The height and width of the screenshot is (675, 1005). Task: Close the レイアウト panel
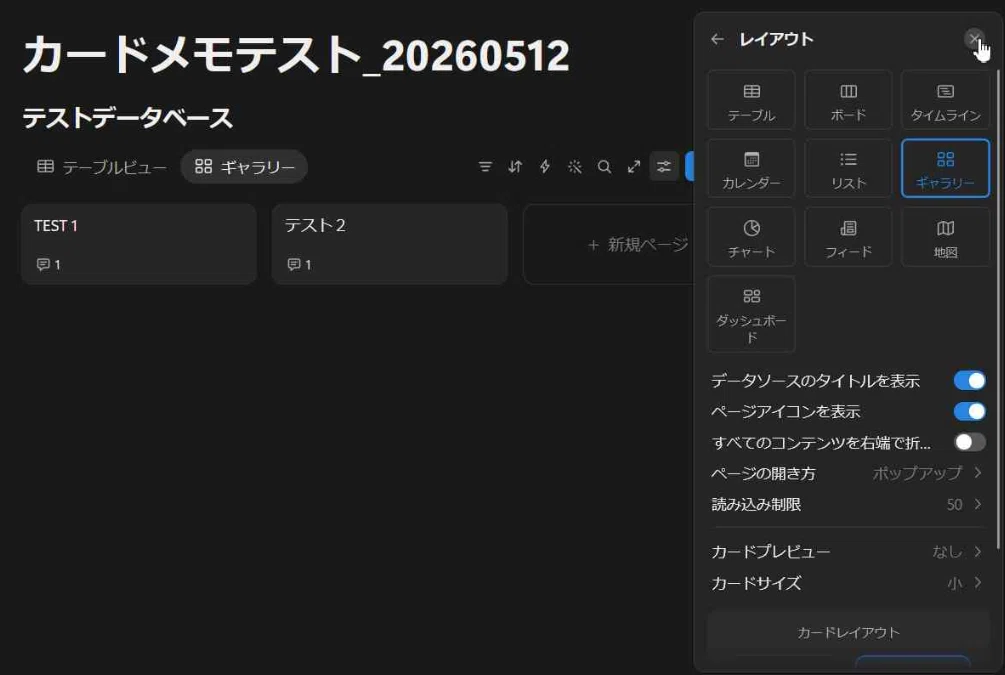[x=974, y=39]
